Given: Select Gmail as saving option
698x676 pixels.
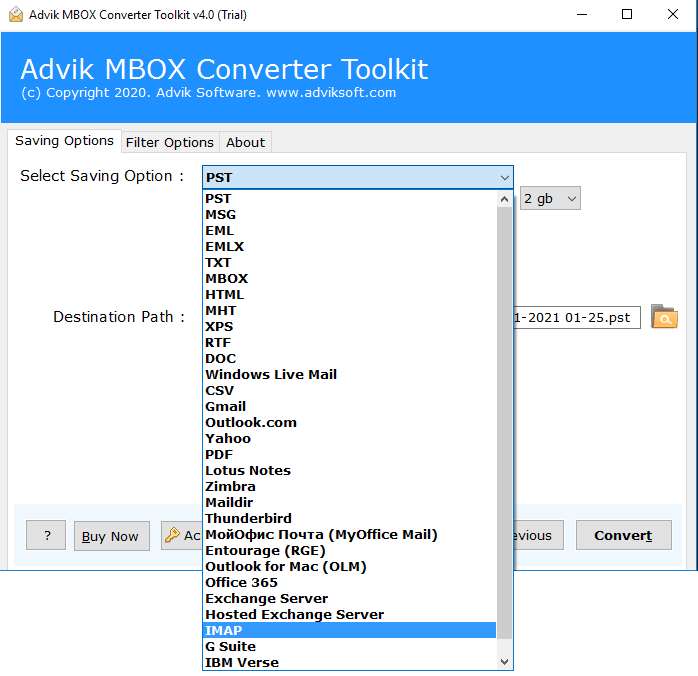Looking at the screenshot, I should (x=349, y=407).
